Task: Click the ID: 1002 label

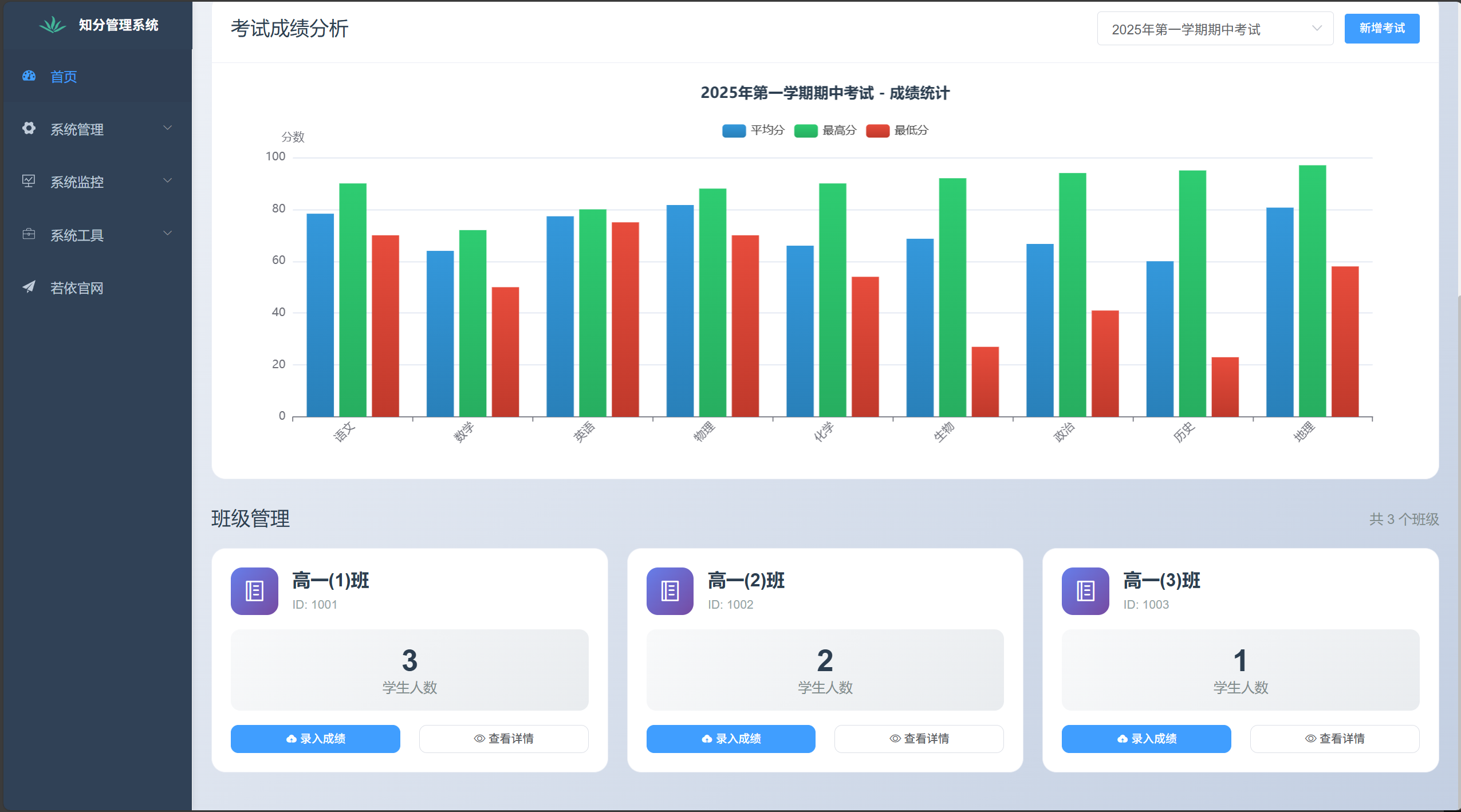Action: [x=731, y=605]
